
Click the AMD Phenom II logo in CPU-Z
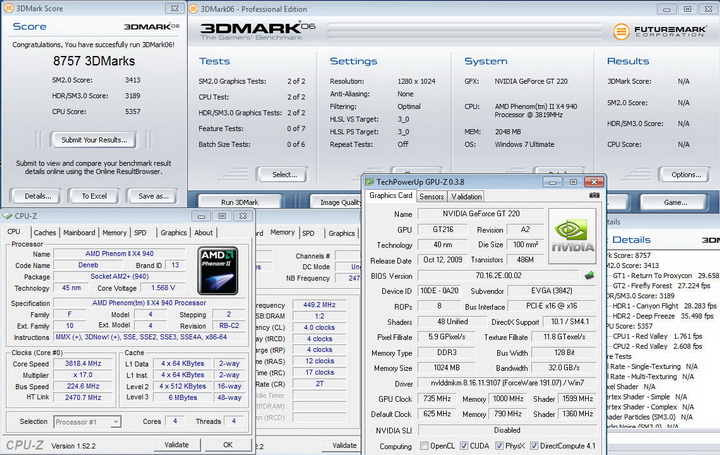pos(218,270)
